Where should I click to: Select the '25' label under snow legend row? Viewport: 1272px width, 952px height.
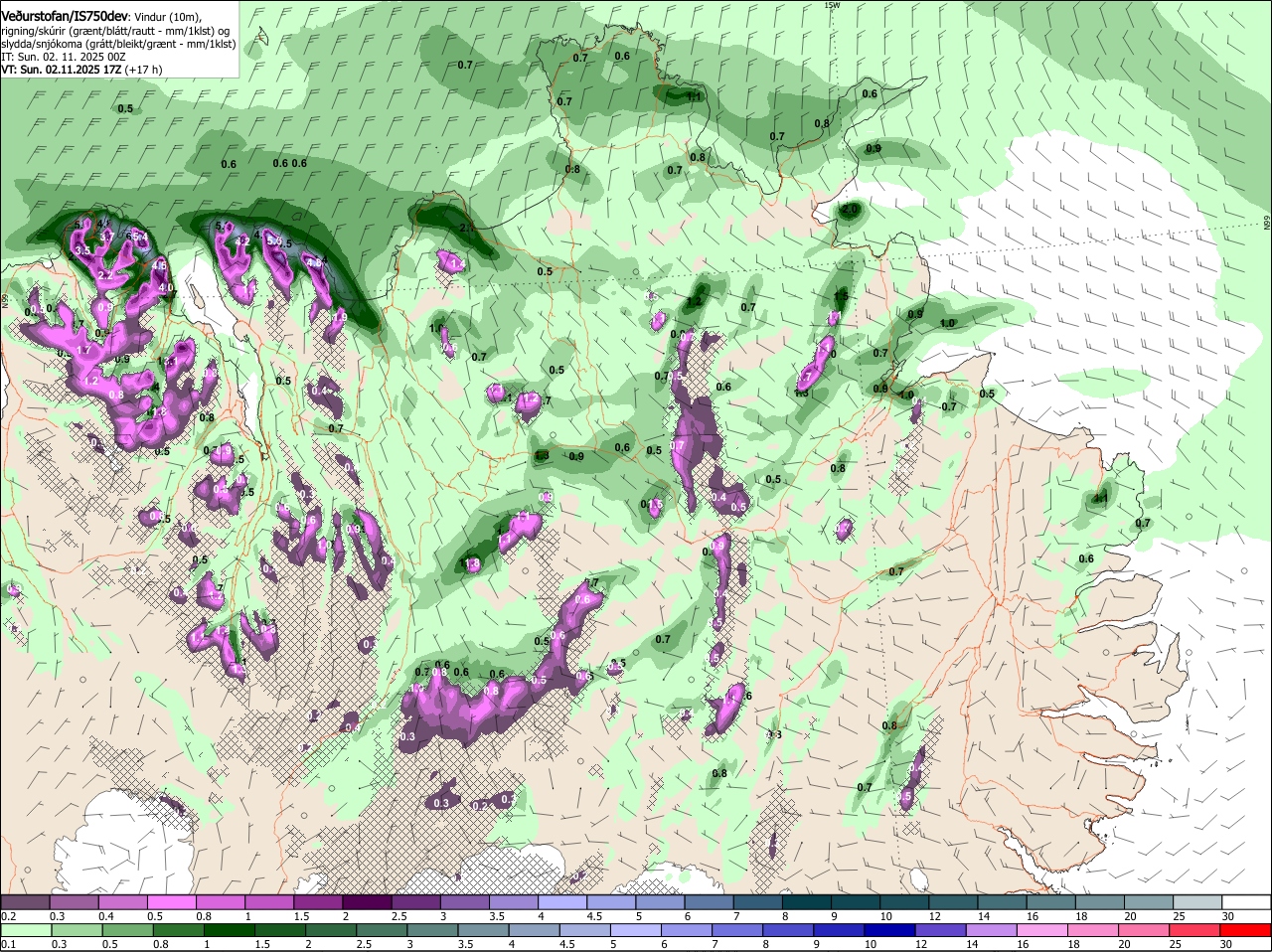coord(1180,915)
